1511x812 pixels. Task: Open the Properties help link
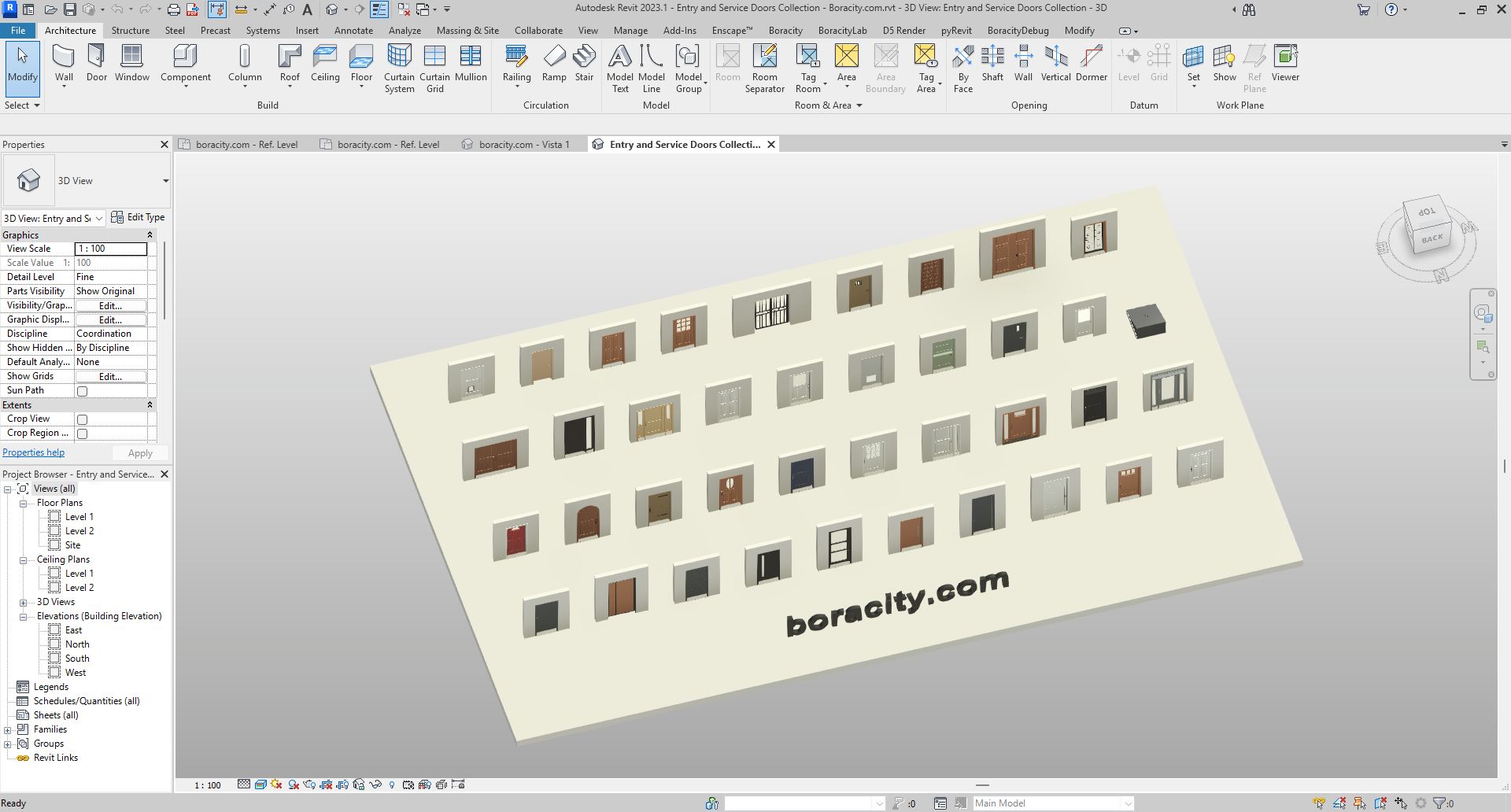click(33, 452)
